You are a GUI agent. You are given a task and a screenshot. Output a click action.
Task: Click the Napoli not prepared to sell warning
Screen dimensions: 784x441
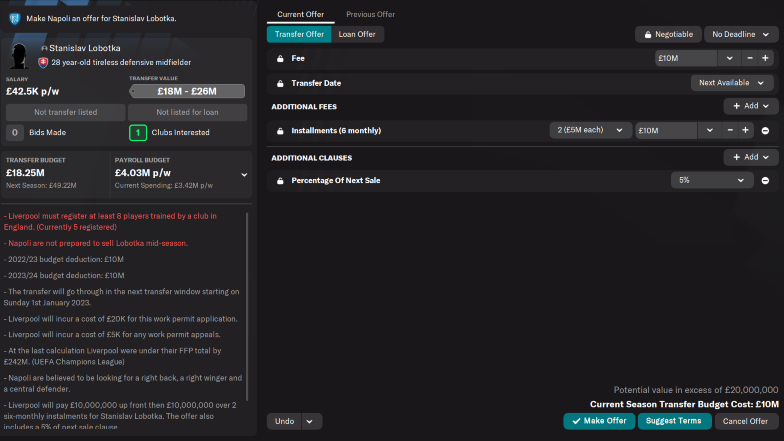(96, 244)
